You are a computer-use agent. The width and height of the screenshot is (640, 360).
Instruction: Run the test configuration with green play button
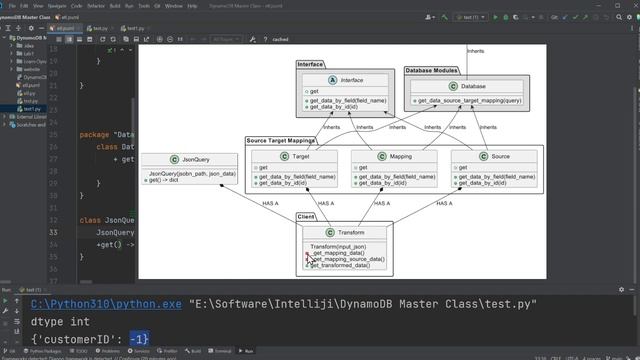click(x=495, y=17)
